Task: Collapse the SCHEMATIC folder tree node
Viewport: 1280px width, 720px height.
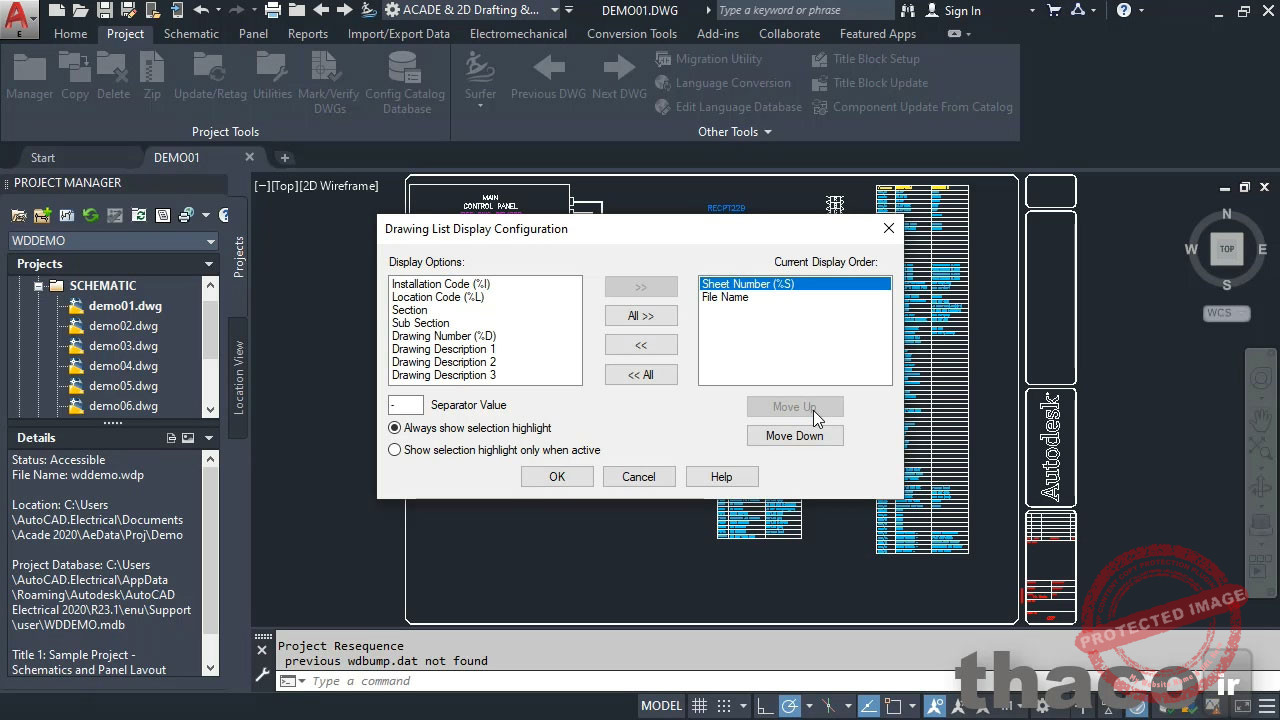Action: click(x=39, y=286)
